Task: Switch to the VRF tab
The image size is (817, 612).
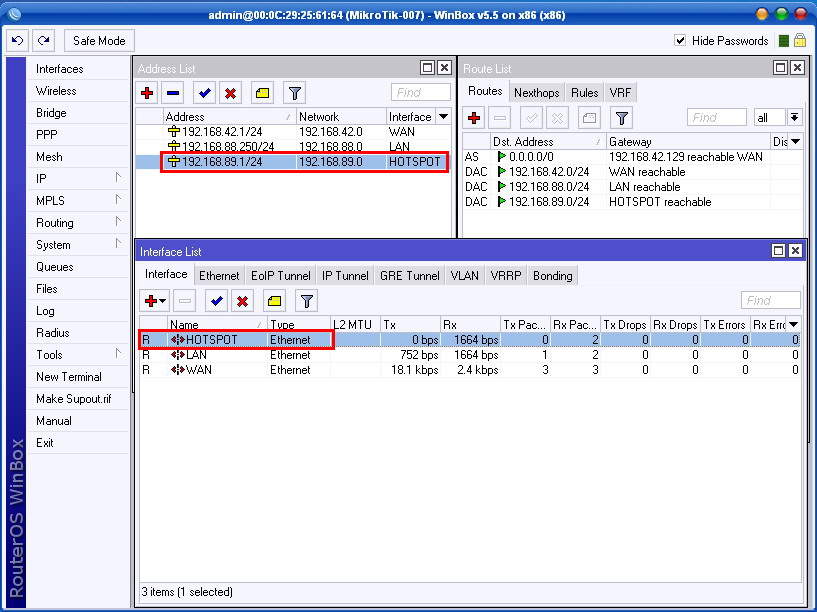Action: [620, 93]
